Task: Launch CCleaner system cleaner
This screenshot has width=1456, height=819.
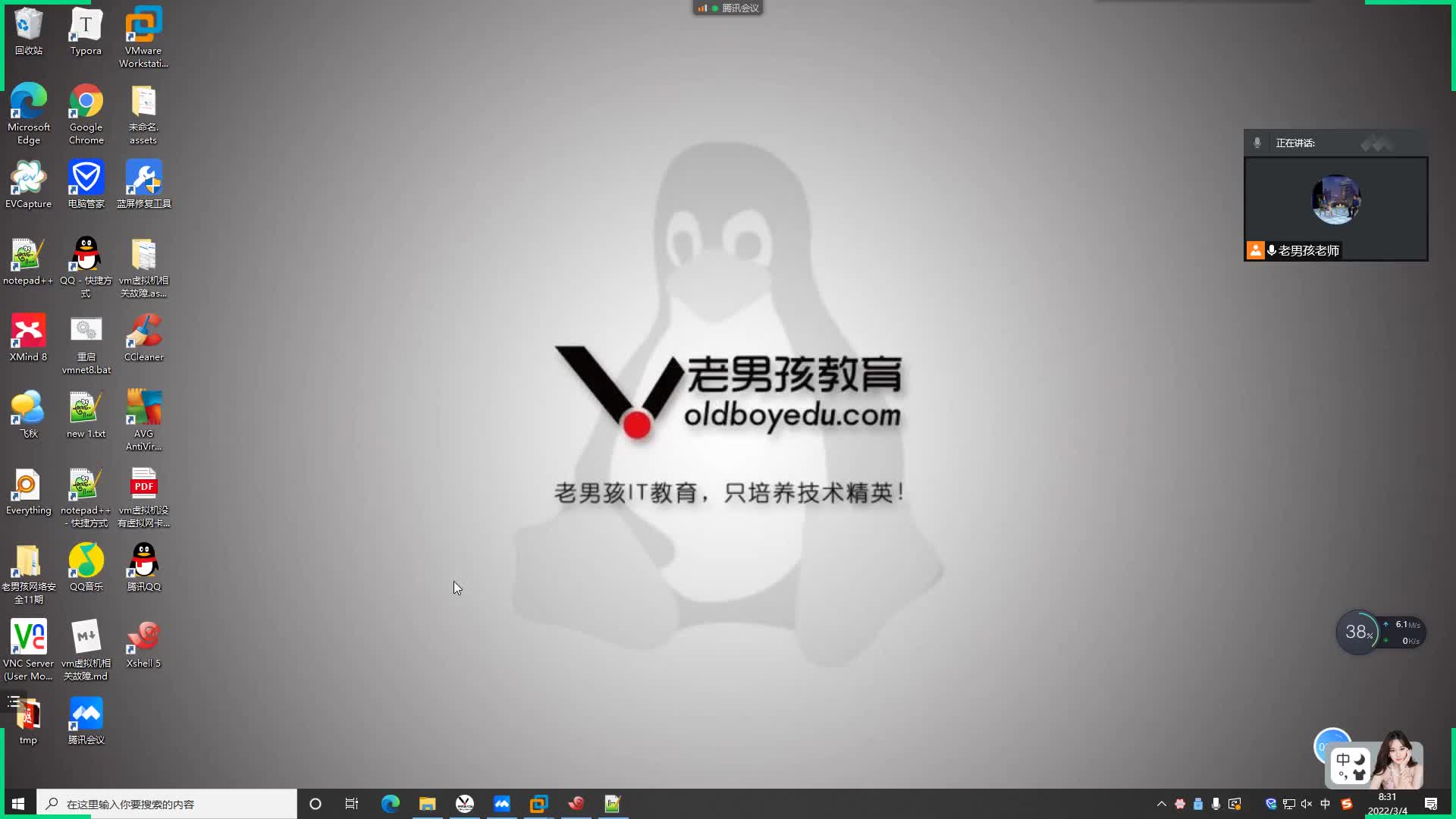Action: tap(143, 337)
